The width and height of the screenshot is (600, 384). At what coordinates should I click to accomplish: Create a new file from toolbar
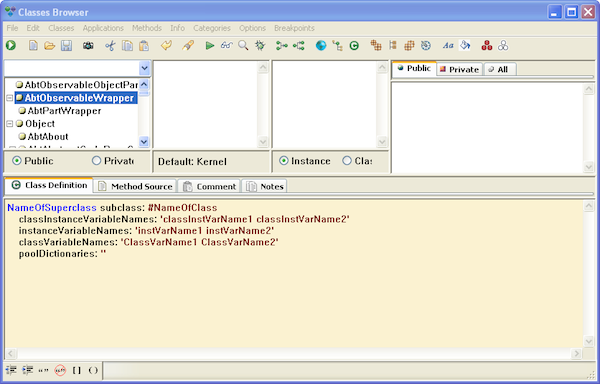(x=33, y=46)
